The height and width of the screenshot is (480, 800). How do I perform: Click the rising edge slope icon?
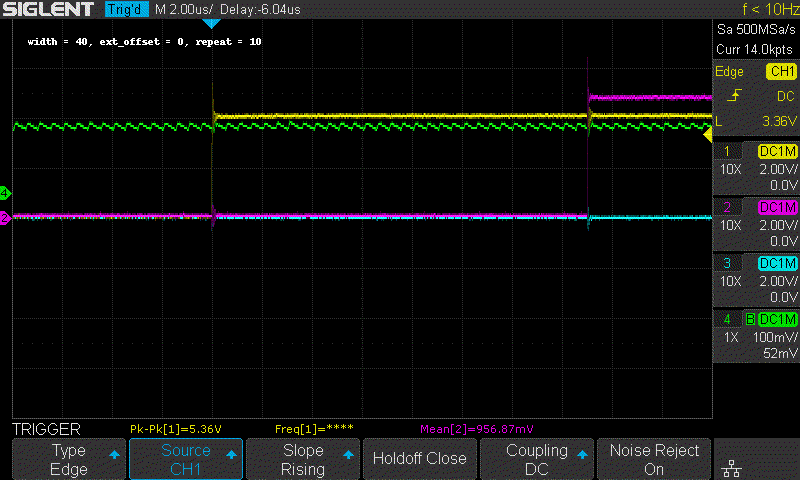coord(734,95)
